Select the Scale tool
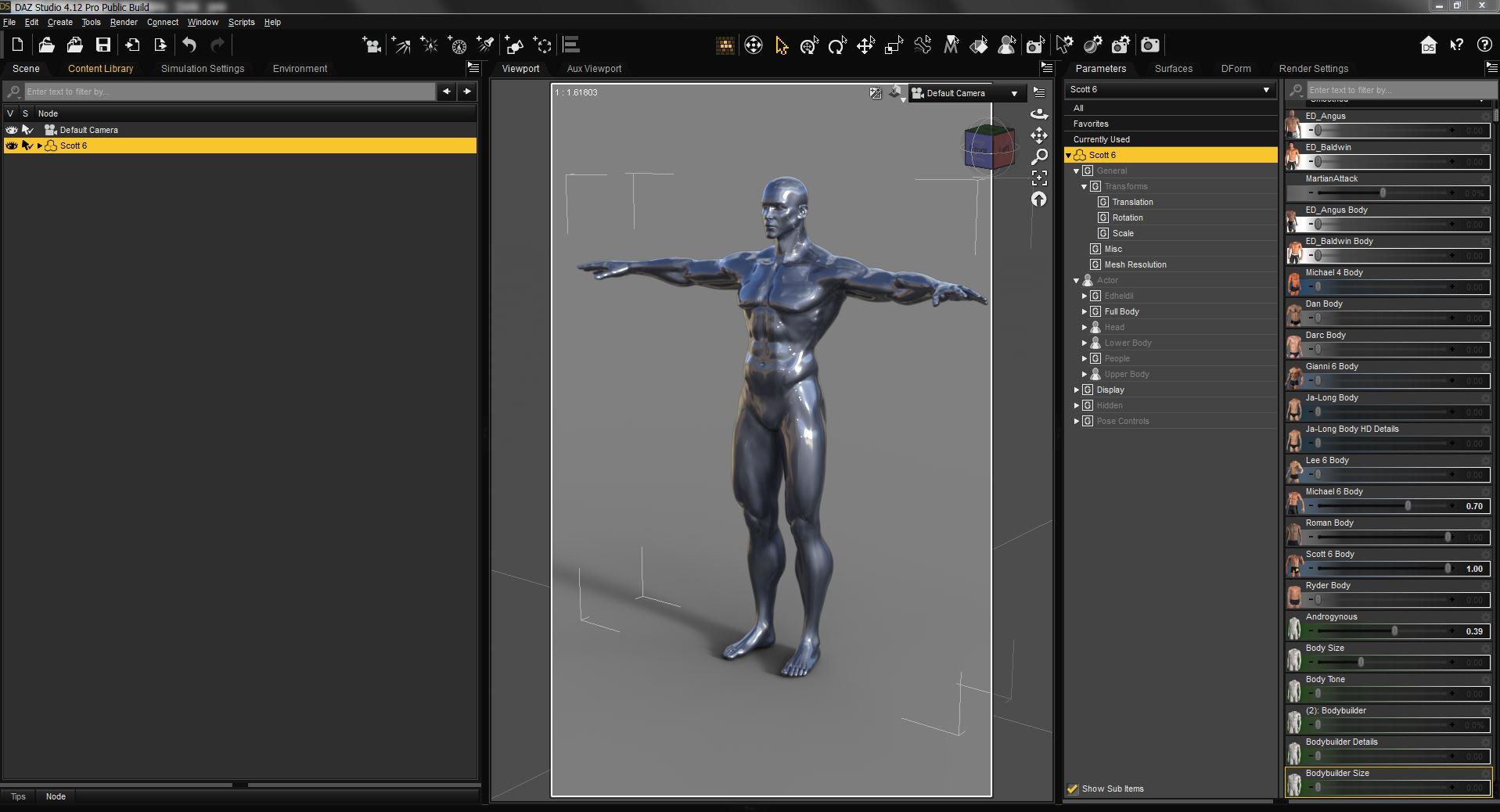The height and width of the screenshot is (812, 1500). (x=894, y=45)
